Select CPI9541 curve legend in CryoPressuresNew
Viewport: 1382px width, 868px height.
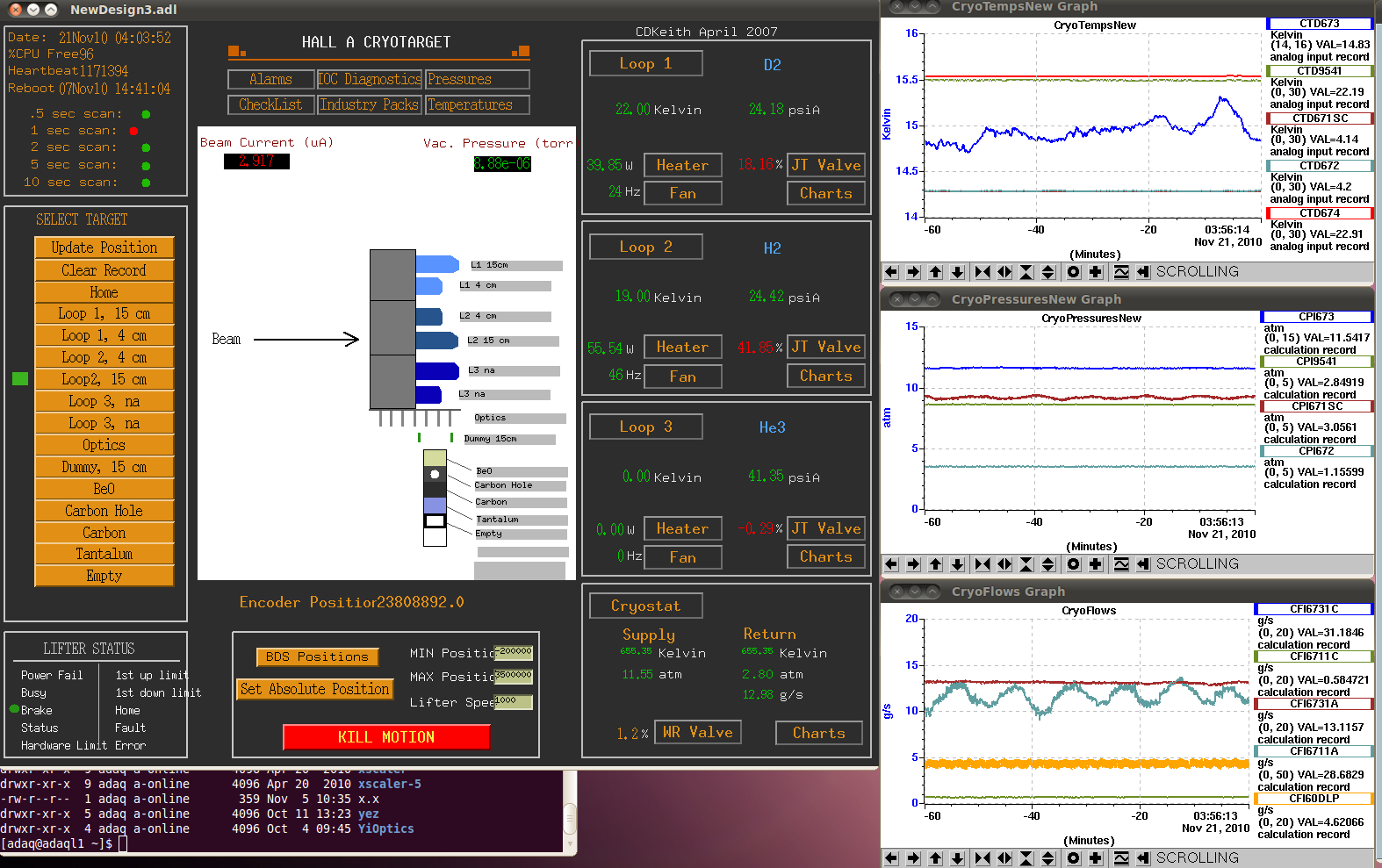pos(1316,362)
